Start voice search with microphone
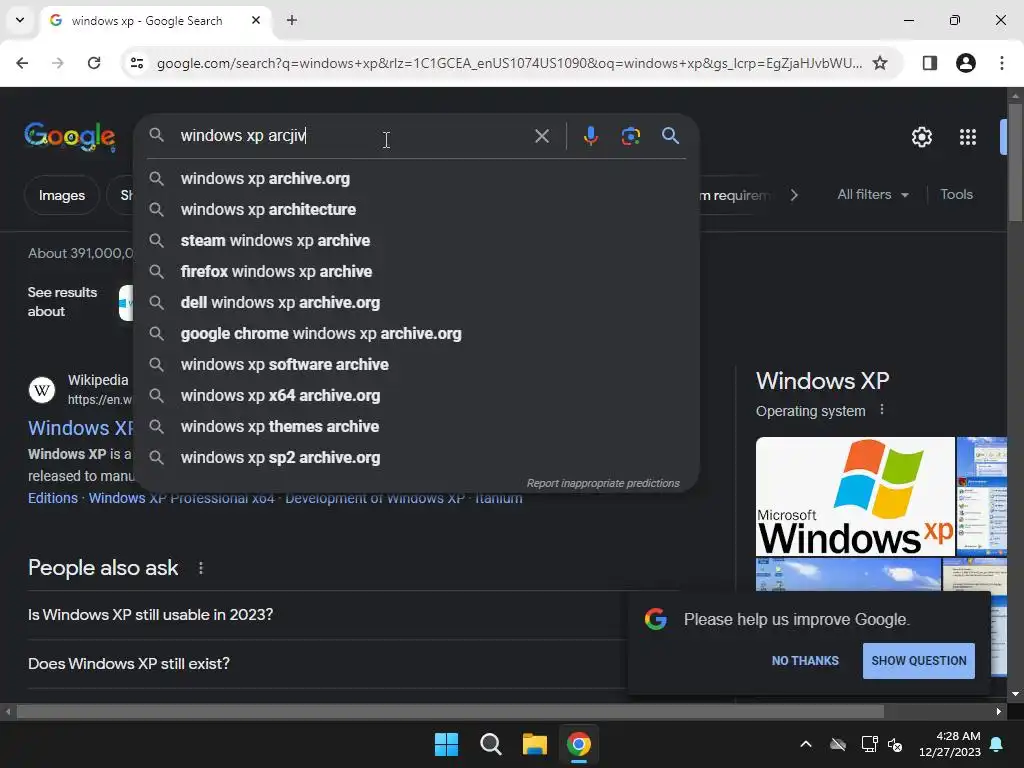 pos(590,136)
